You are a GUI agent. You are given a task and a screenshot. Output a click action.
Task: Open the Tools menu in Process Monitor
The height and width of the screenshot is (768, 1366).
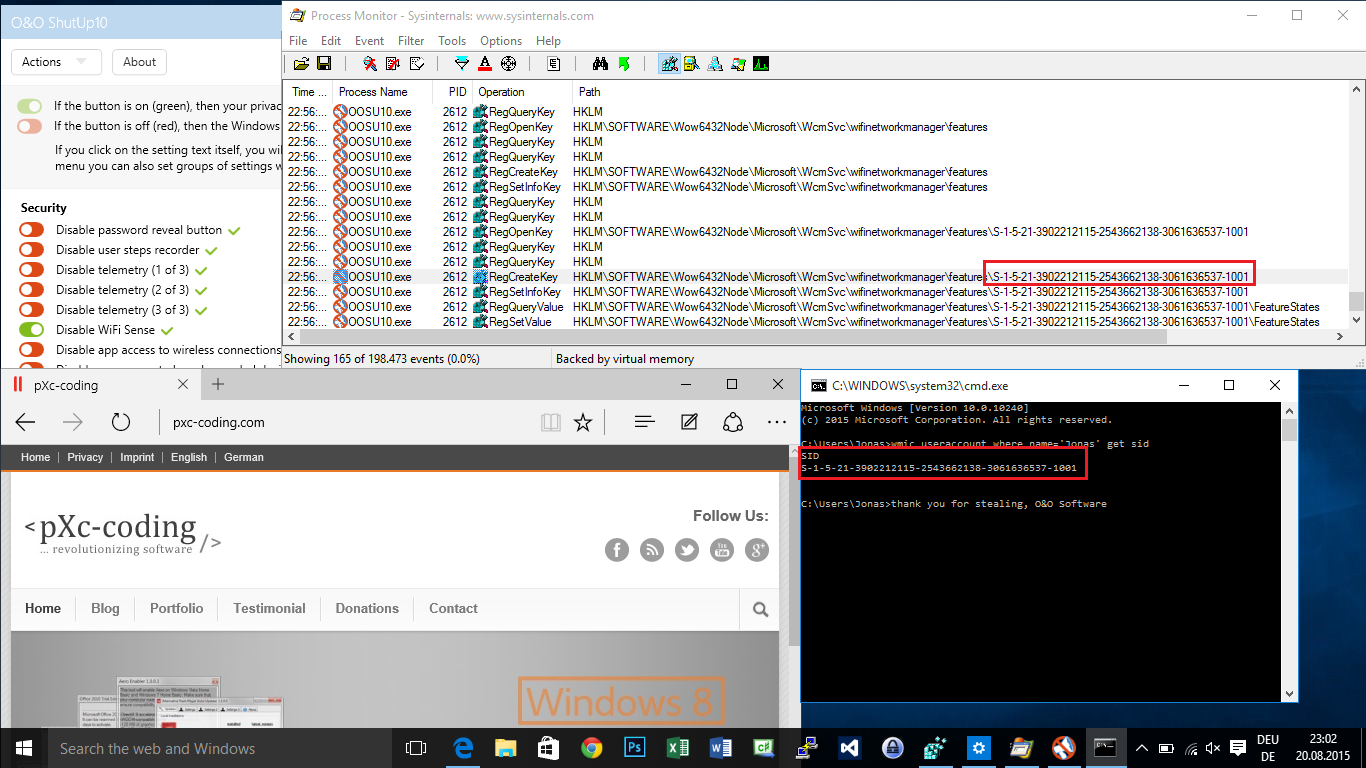tap(452, 41)
